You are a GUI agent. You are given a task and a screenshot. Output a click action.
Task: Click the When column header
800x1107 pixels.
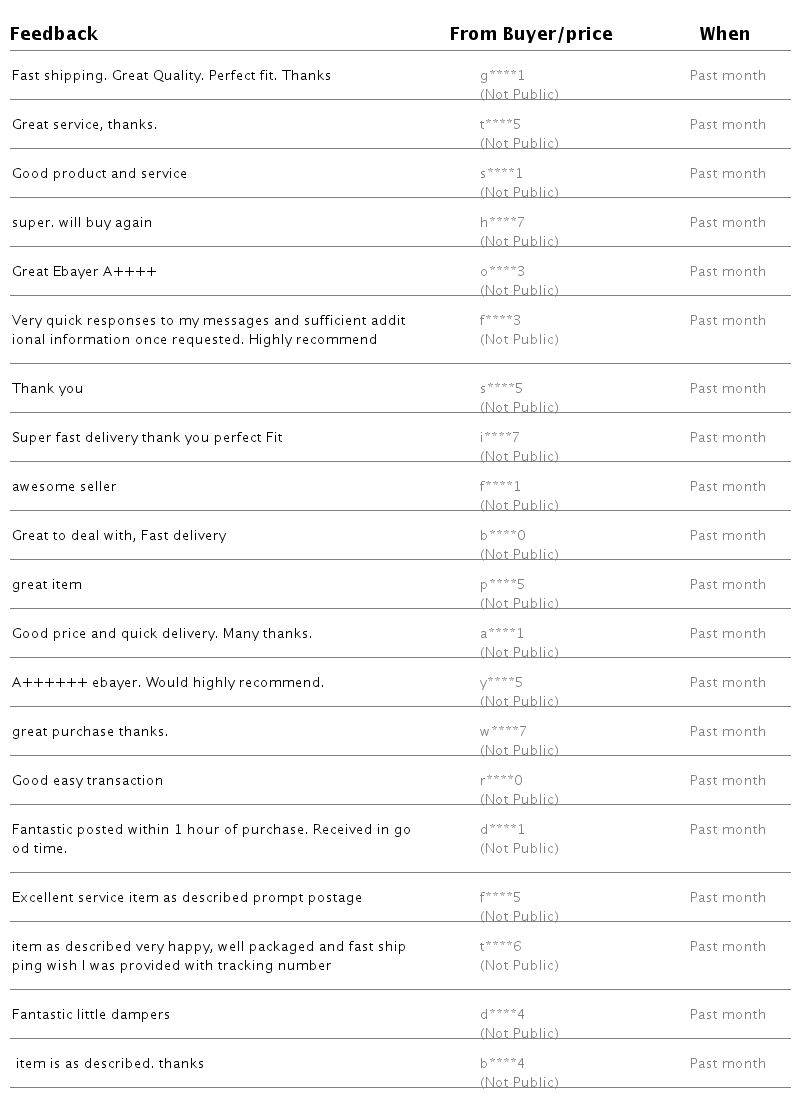tap(724, 34)
